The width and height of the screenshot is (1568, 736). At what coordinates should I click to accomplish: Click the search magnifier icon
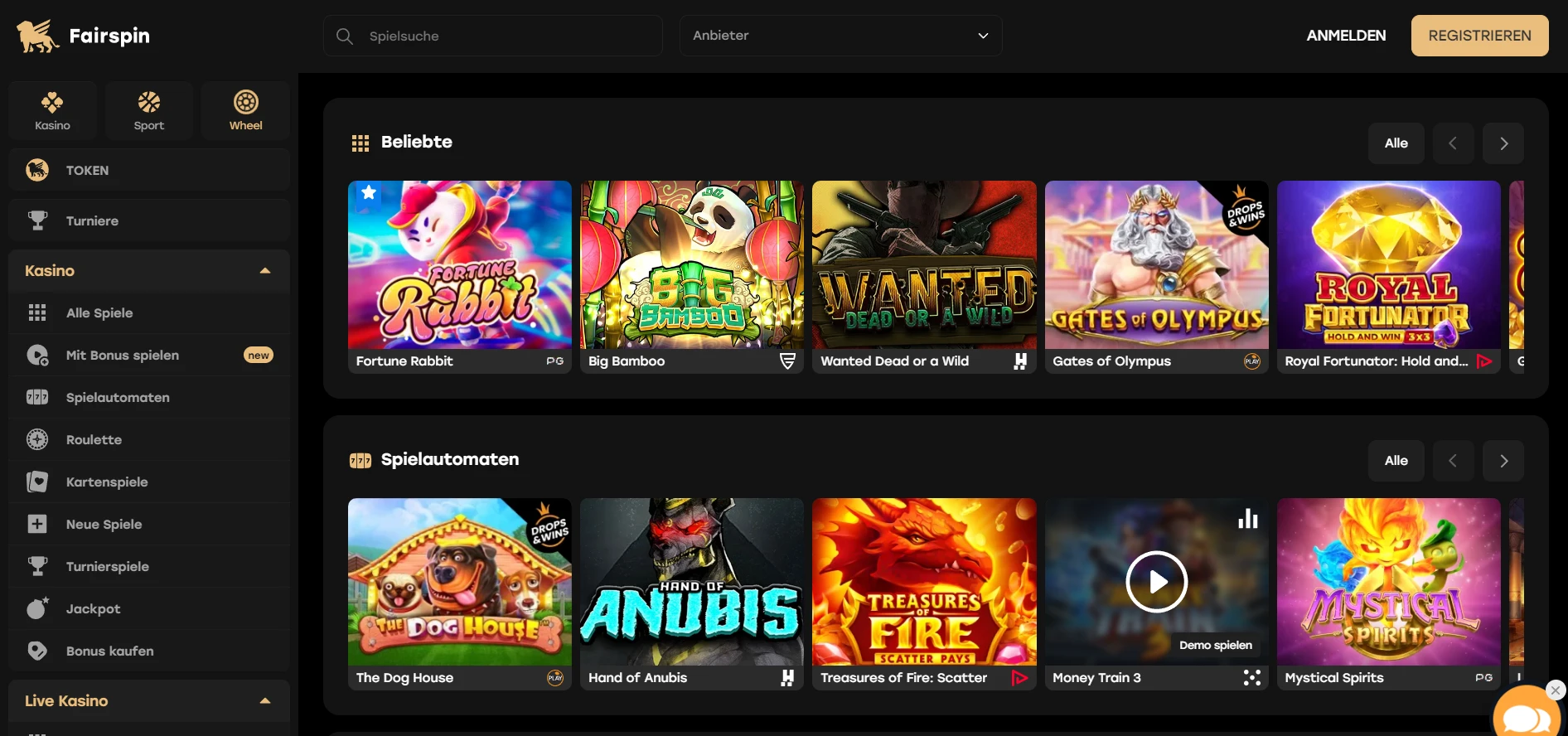[345, 36]
